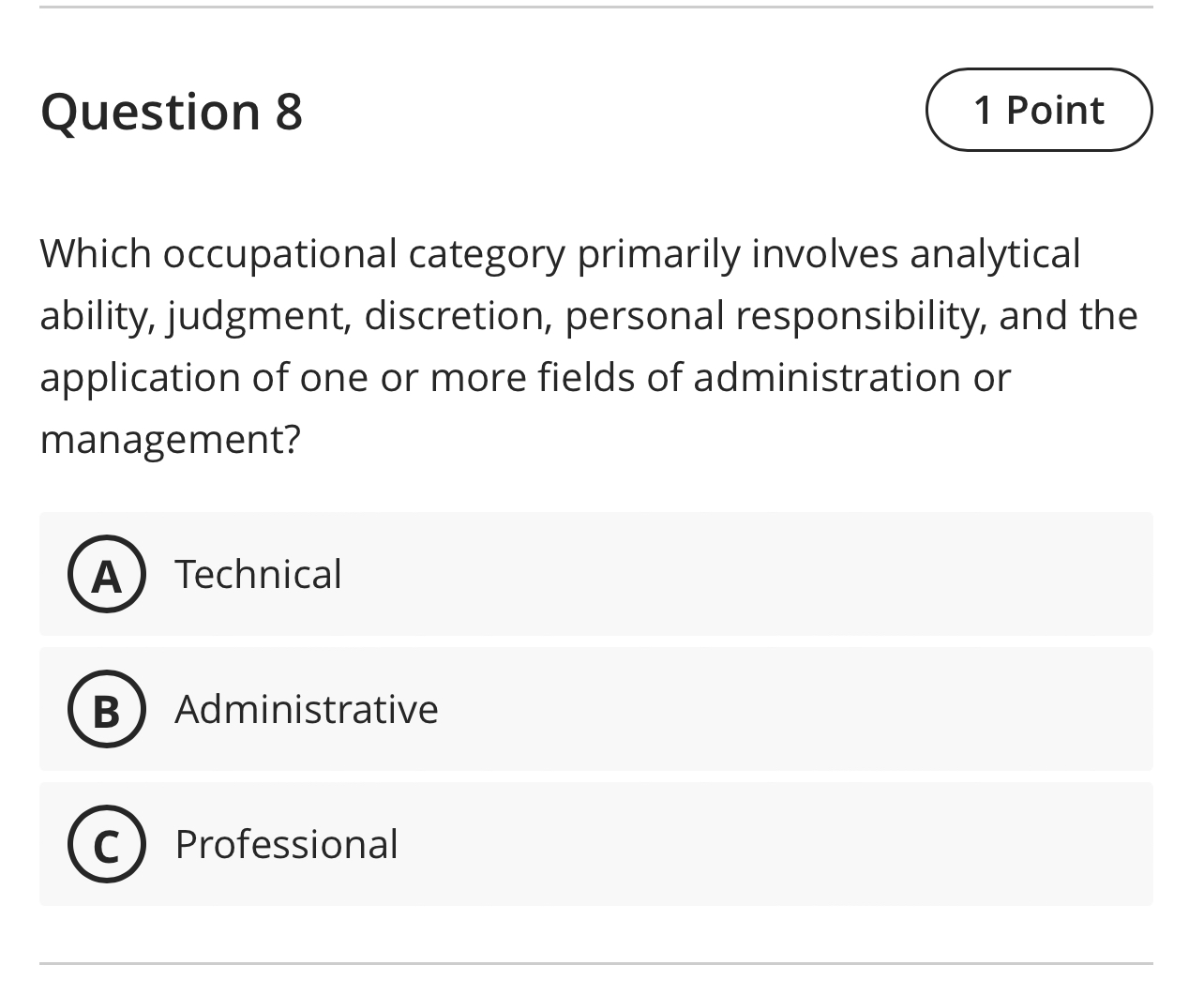1204x995 pixels.
Task: Click the circled letter B icon
Action: (x=107, y=710)
